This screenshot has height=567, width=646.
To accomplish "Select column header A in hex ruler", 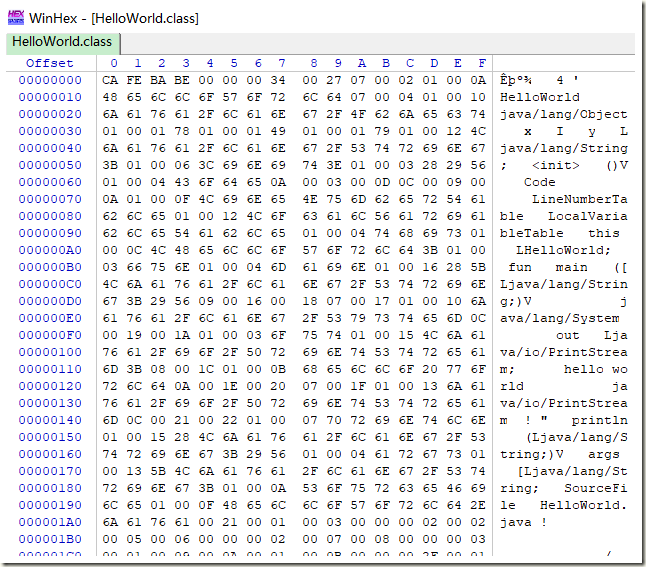I will [362, 63].
